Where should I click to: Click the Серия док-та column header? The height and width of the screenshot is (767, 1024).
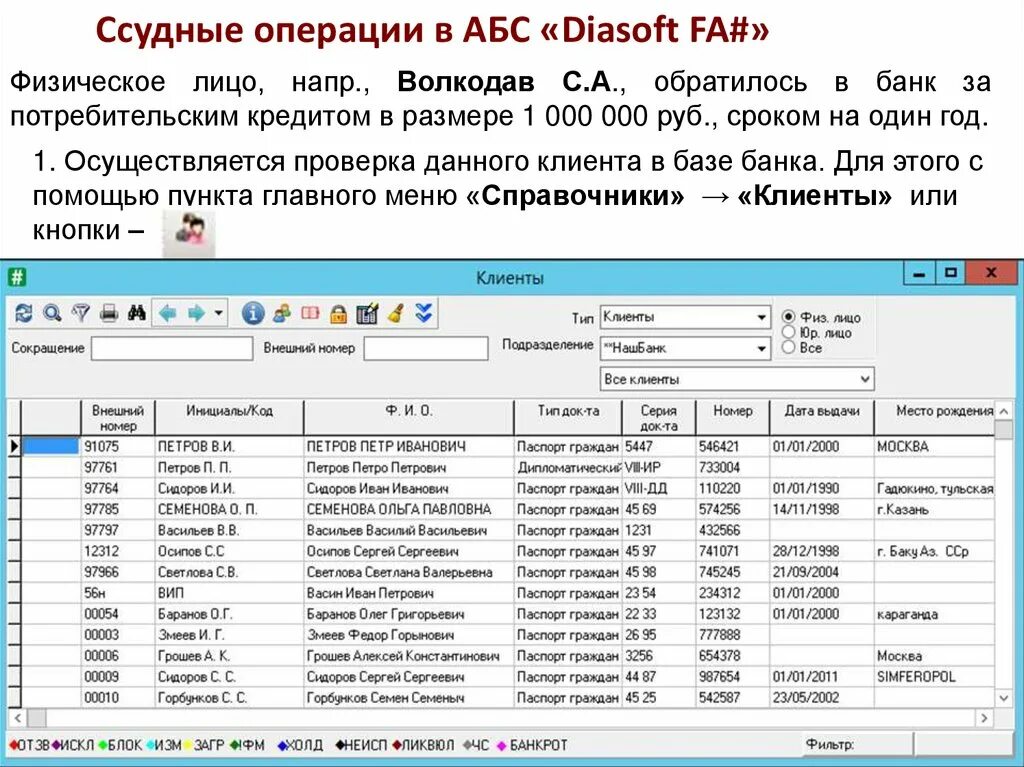click(x=658, y=418)
